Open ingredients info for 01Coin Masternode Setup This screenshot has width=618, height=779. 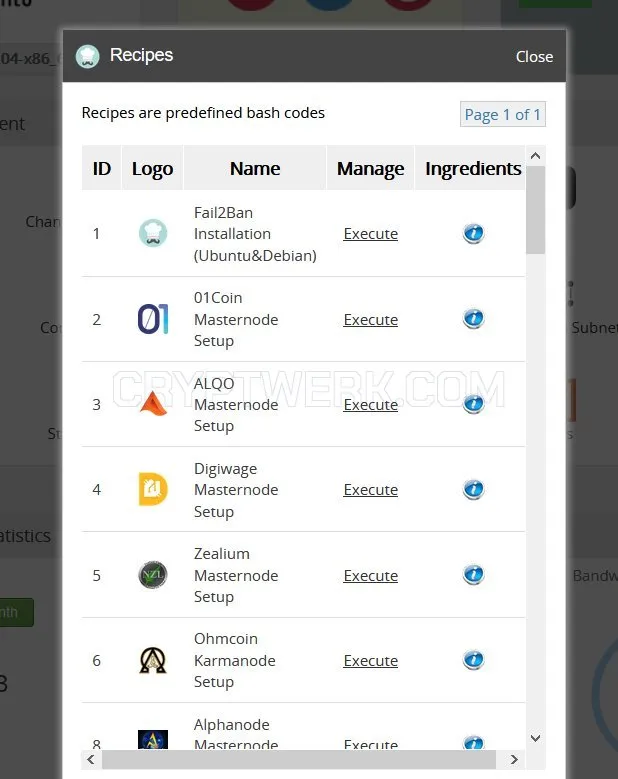[473, 319]
